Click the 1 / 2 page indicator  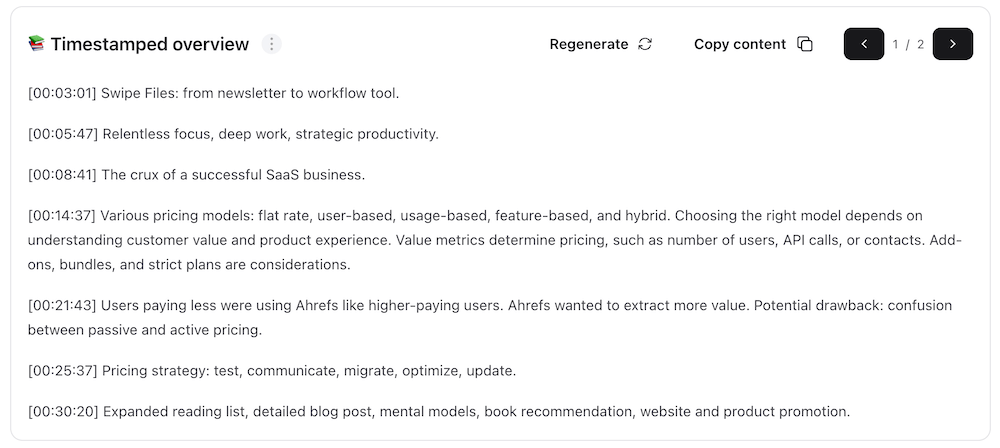click(908, 44)
